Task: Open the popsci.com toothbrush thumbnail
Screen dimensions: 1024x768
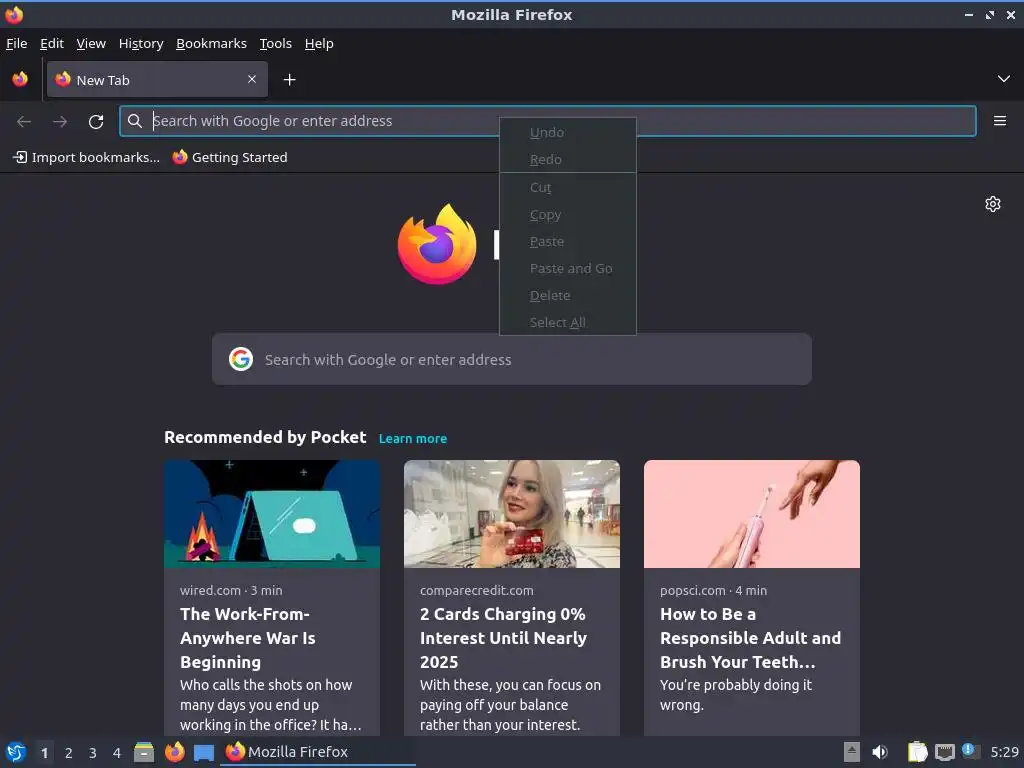Action: click(752, 514)
